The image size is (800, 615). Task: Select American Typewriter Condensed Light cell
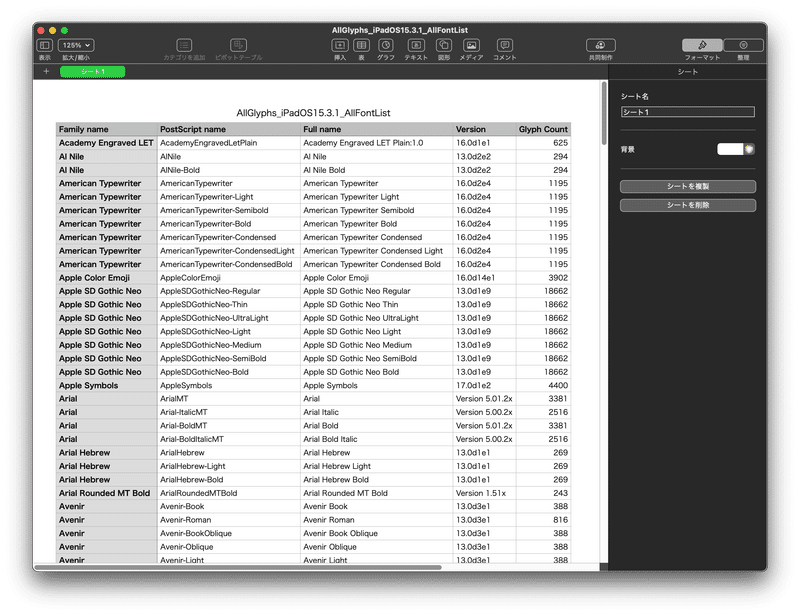[377, 251]
